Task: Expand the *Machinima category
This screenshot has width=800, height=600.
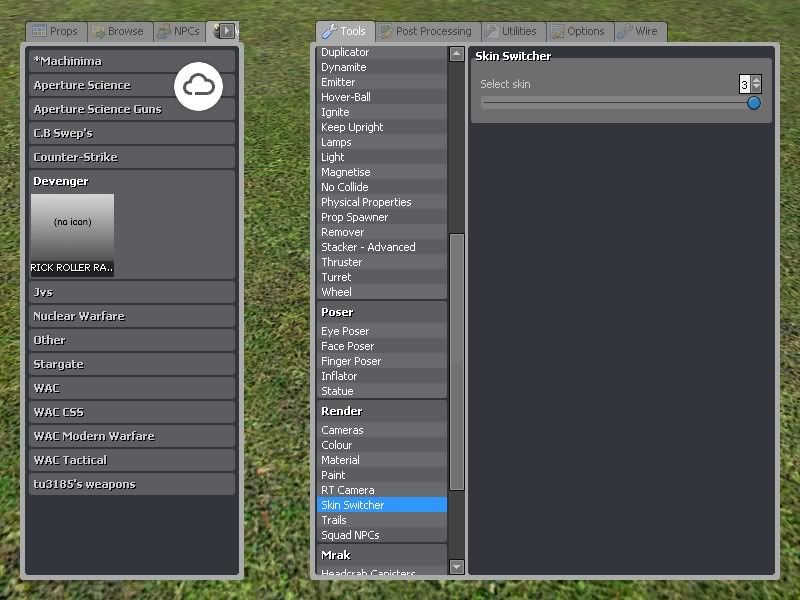Action: (132, 61)
